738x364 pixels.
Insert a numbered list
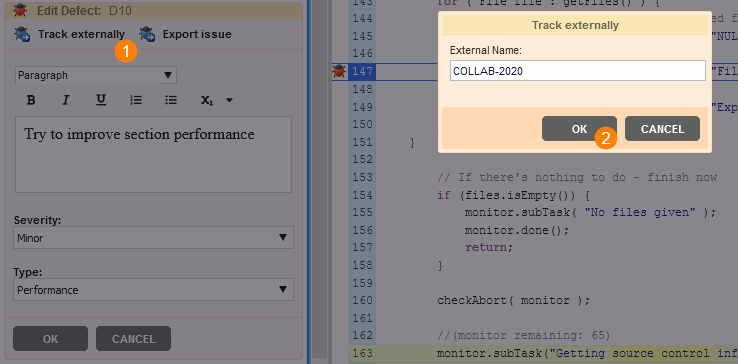click(136, 100)
